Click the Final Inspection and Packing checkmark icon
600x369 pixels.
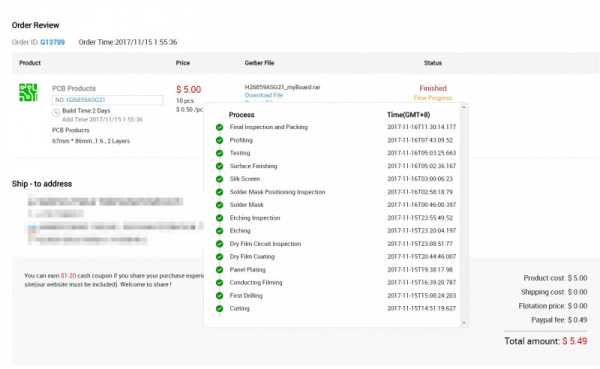(x=219, y=127)
